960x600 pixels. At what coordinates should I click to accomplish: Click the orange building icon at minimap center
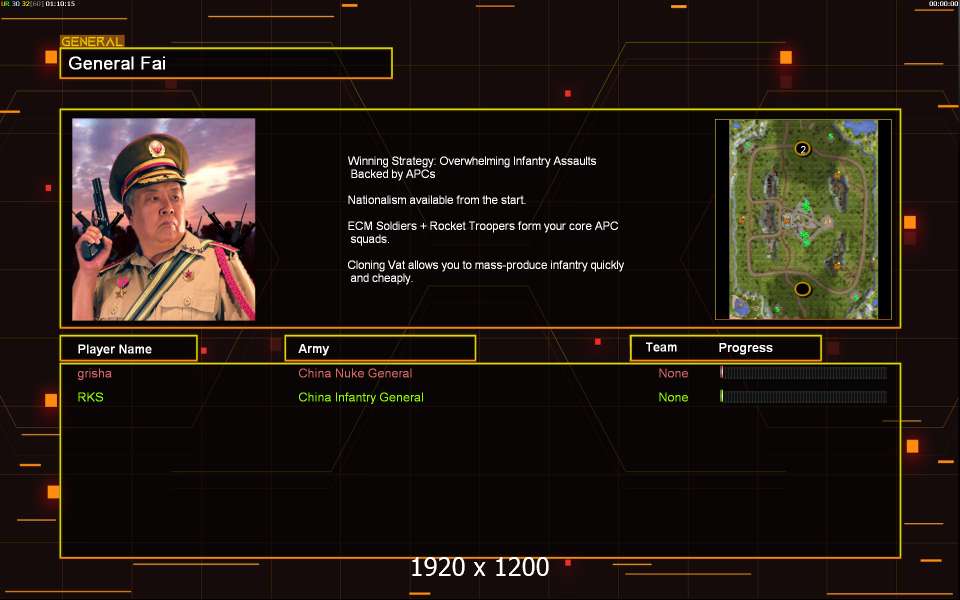click(787, 220)
